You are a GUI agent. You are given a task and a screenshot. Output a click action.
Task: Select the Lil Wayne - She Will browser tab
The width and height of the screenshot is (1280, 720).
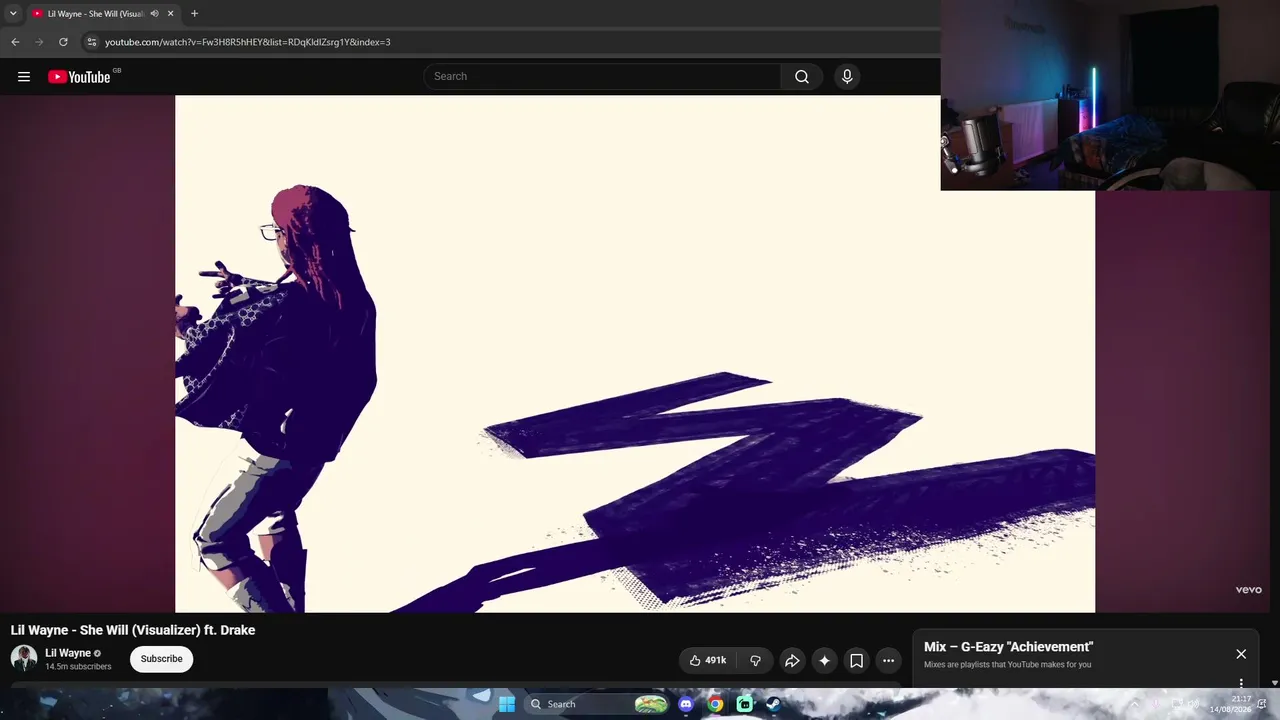(103, 14)
